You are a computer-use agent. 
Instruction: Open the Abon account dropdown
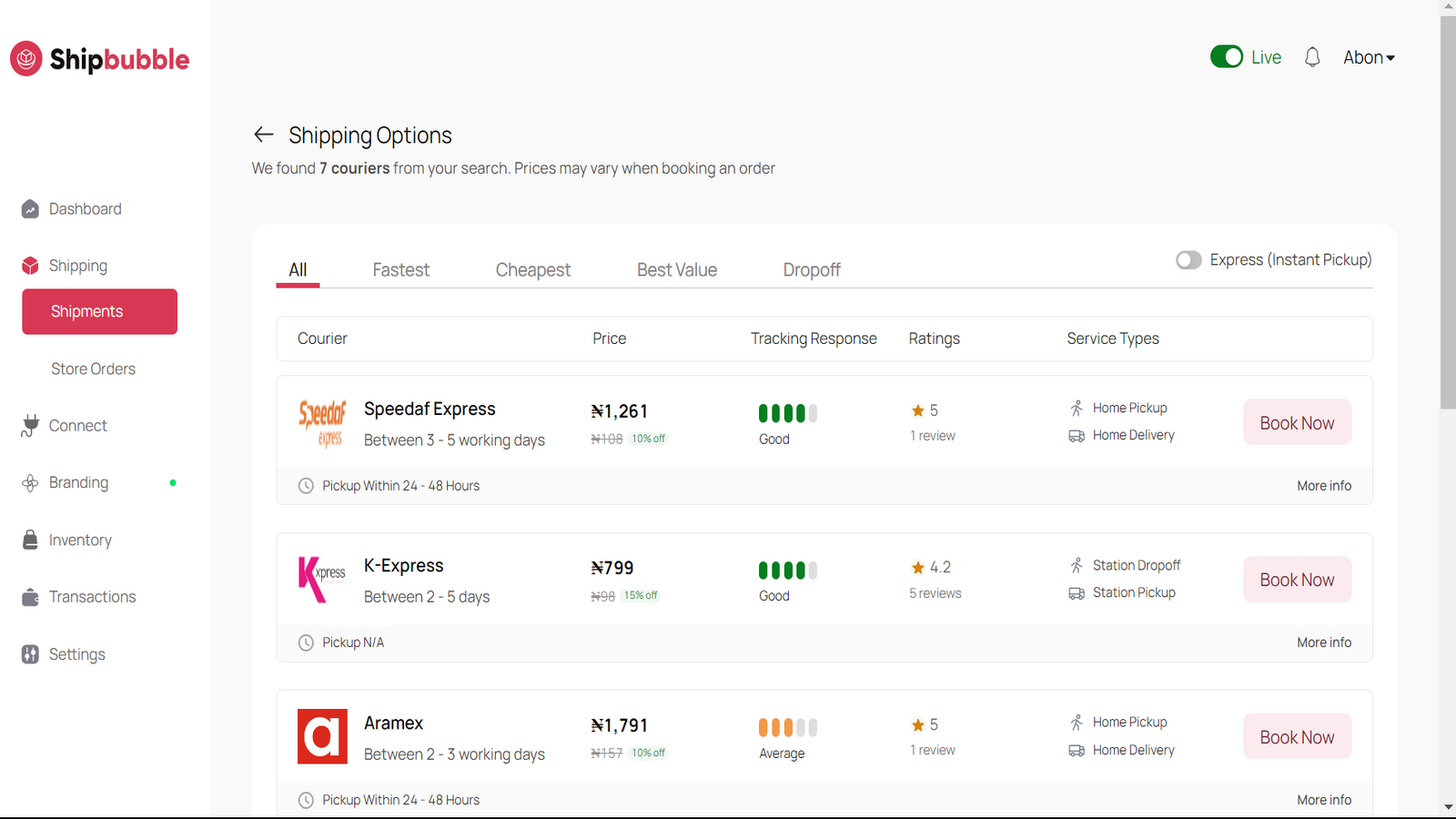coord(1369,57)
